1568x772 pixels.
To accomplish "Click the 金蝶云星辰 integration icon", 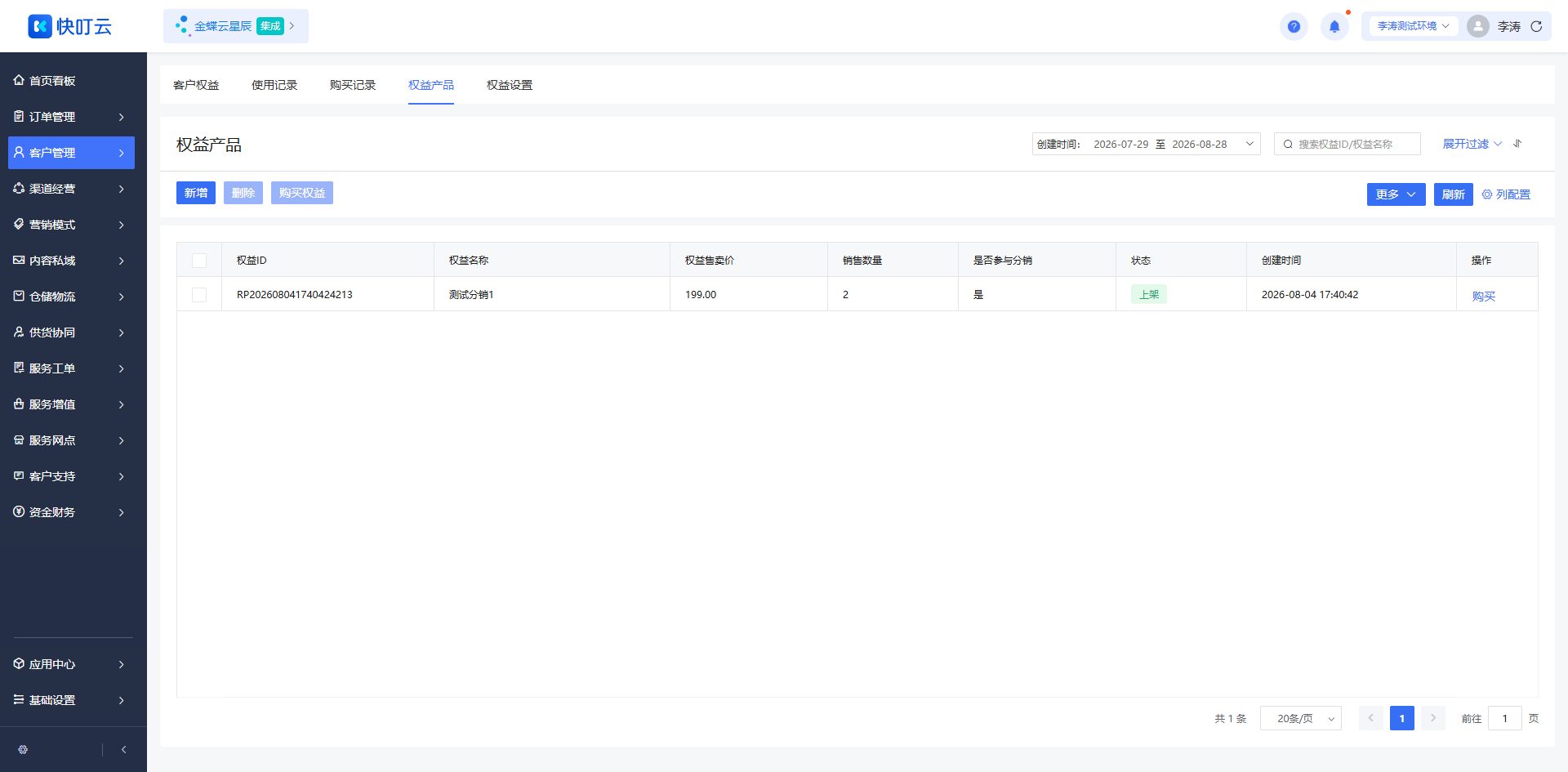I will [x=182, y=26].
